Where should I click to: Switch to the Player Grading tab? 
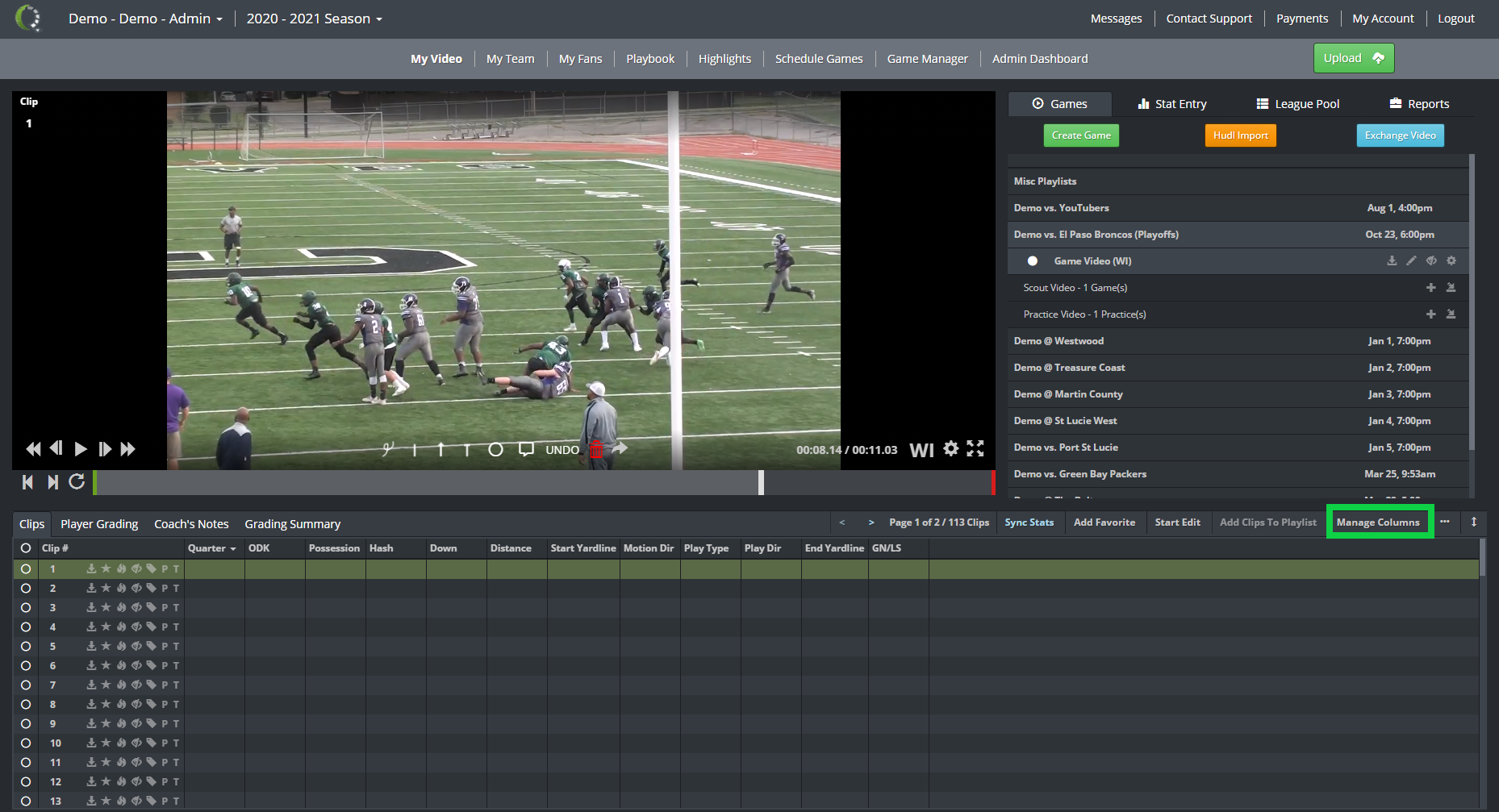click(99, 524)
